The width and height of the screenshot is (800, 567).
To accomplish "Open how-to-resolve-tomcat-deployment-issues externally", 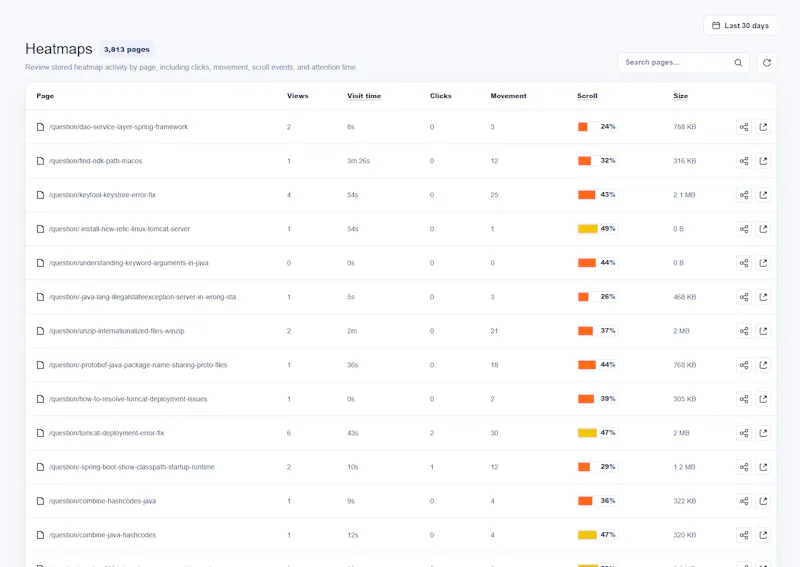I will 763,399.
